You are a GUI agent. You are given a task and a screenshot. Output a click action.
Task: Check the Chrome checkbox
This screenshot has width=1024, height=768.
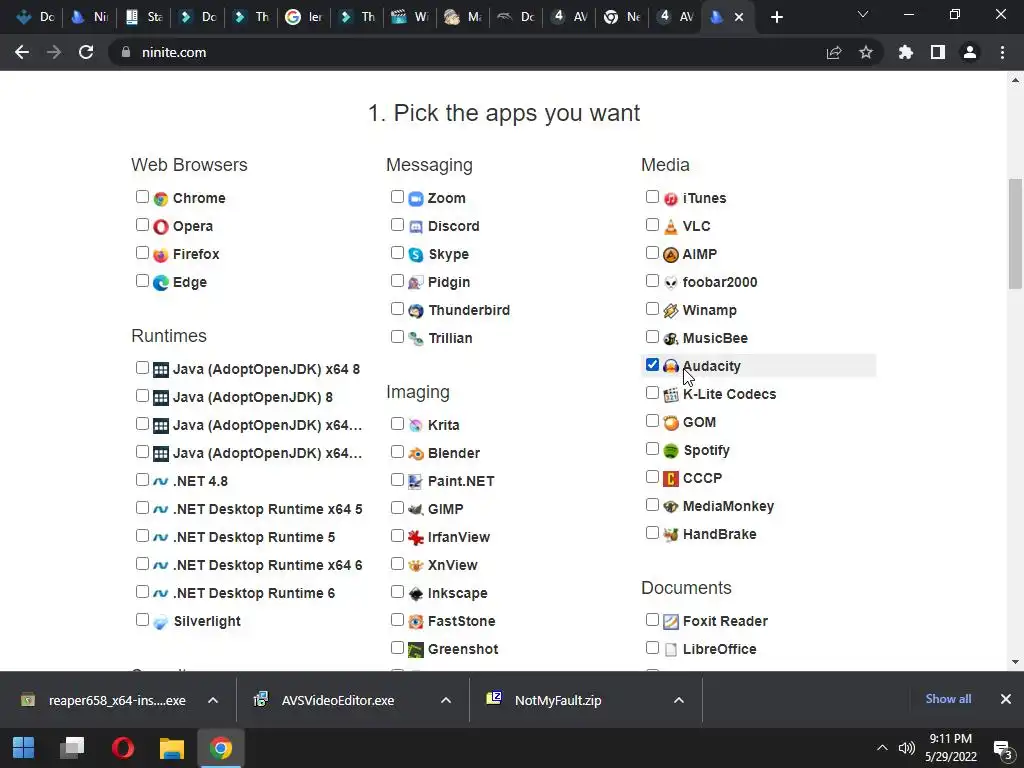(142, 197)
